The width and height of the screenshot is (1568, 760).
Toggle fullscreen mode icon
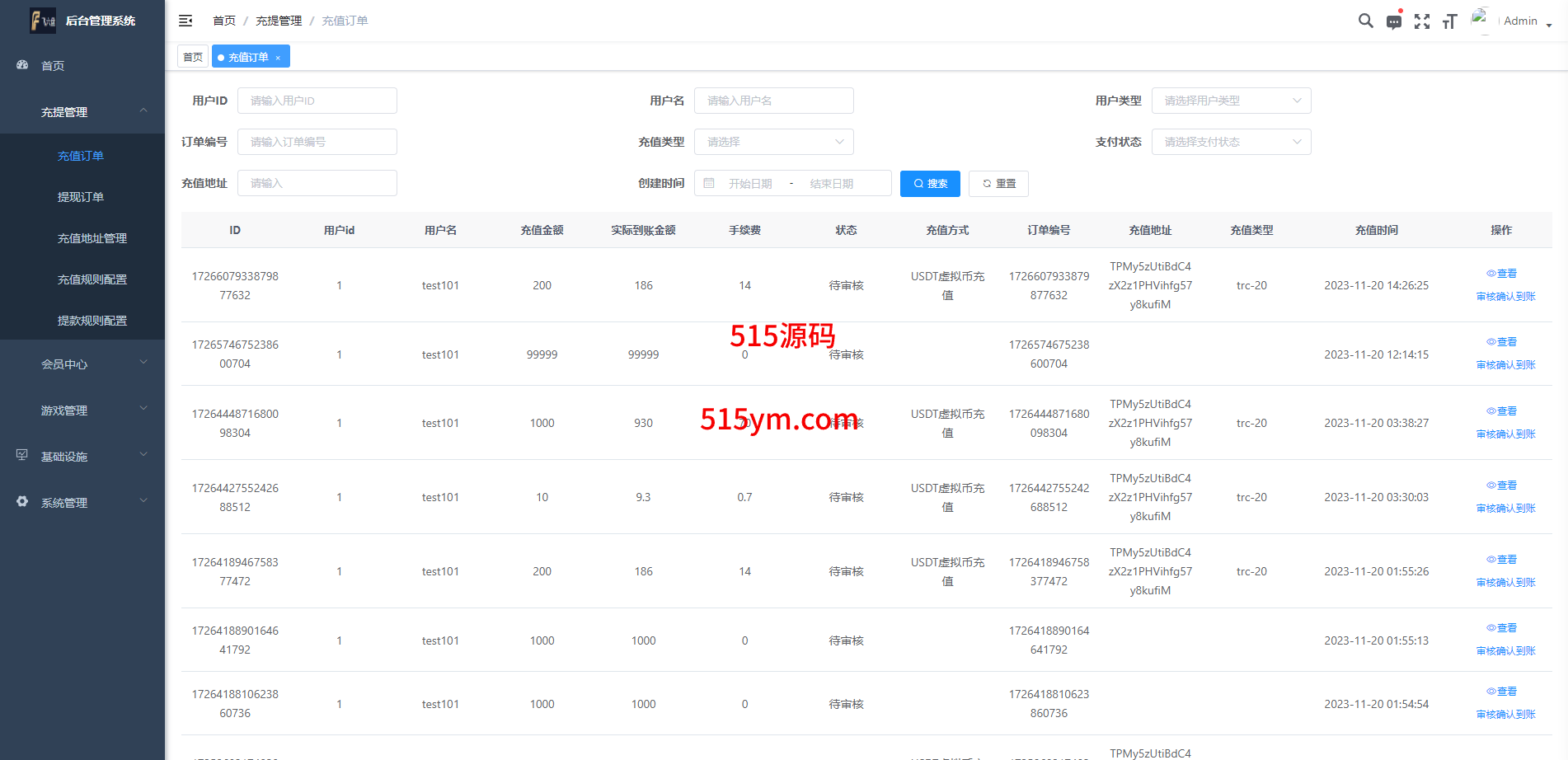[1422, 21]
